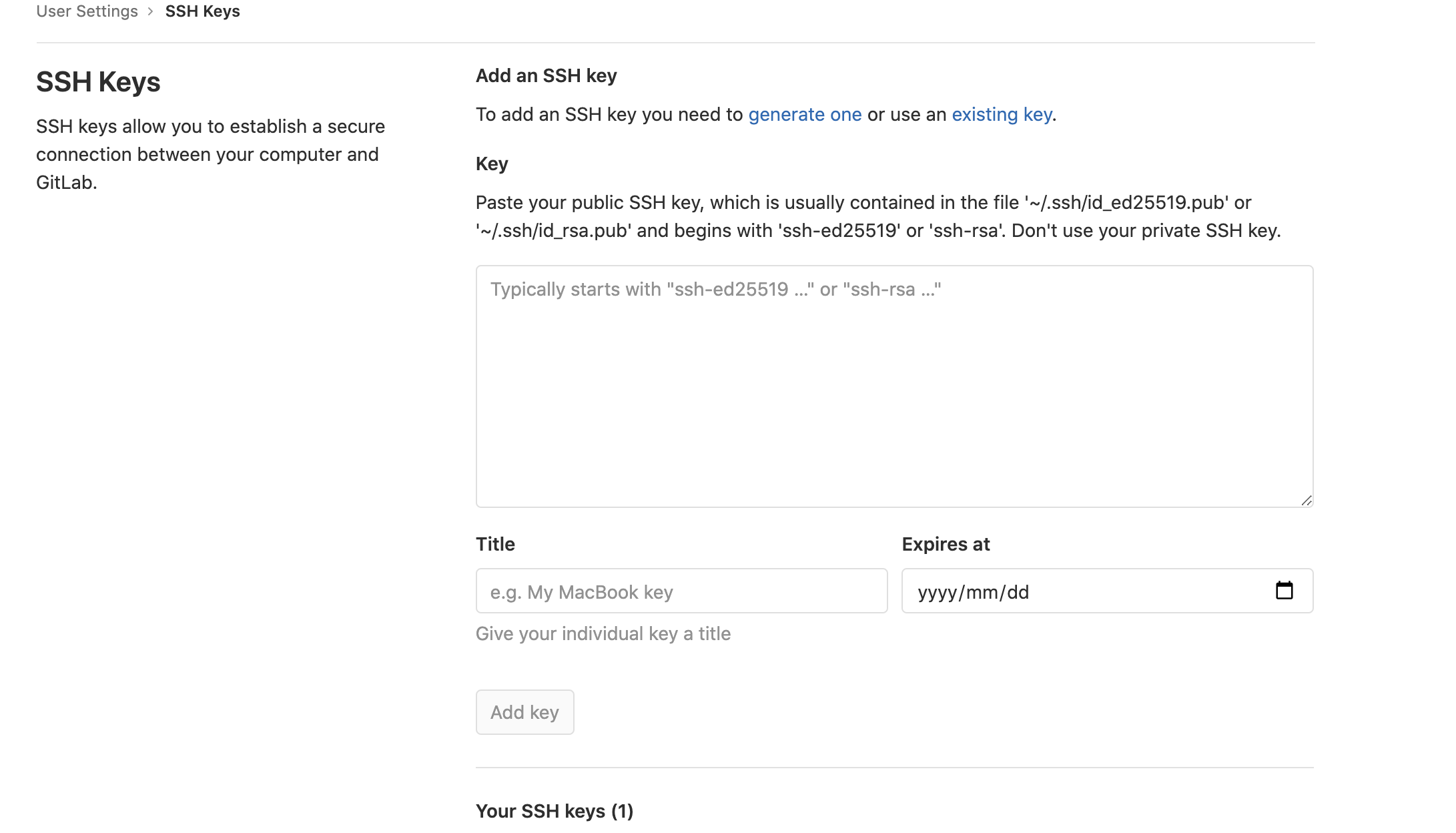The height and width of the screenshot is (833, 1456).
Task: Click the Key section label
Action: click(x=491, y=164)
